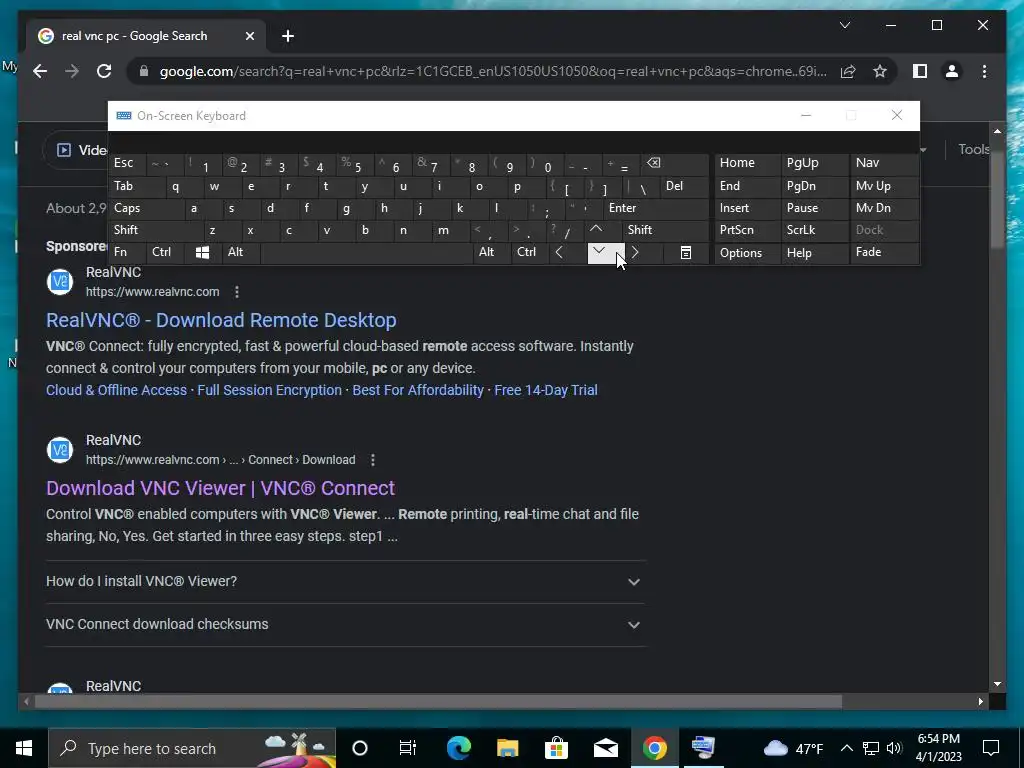This screenshot has width=1024, height=768.
Task: Toggle left Ctrl key on keyboard
Action: pos(166,252)
